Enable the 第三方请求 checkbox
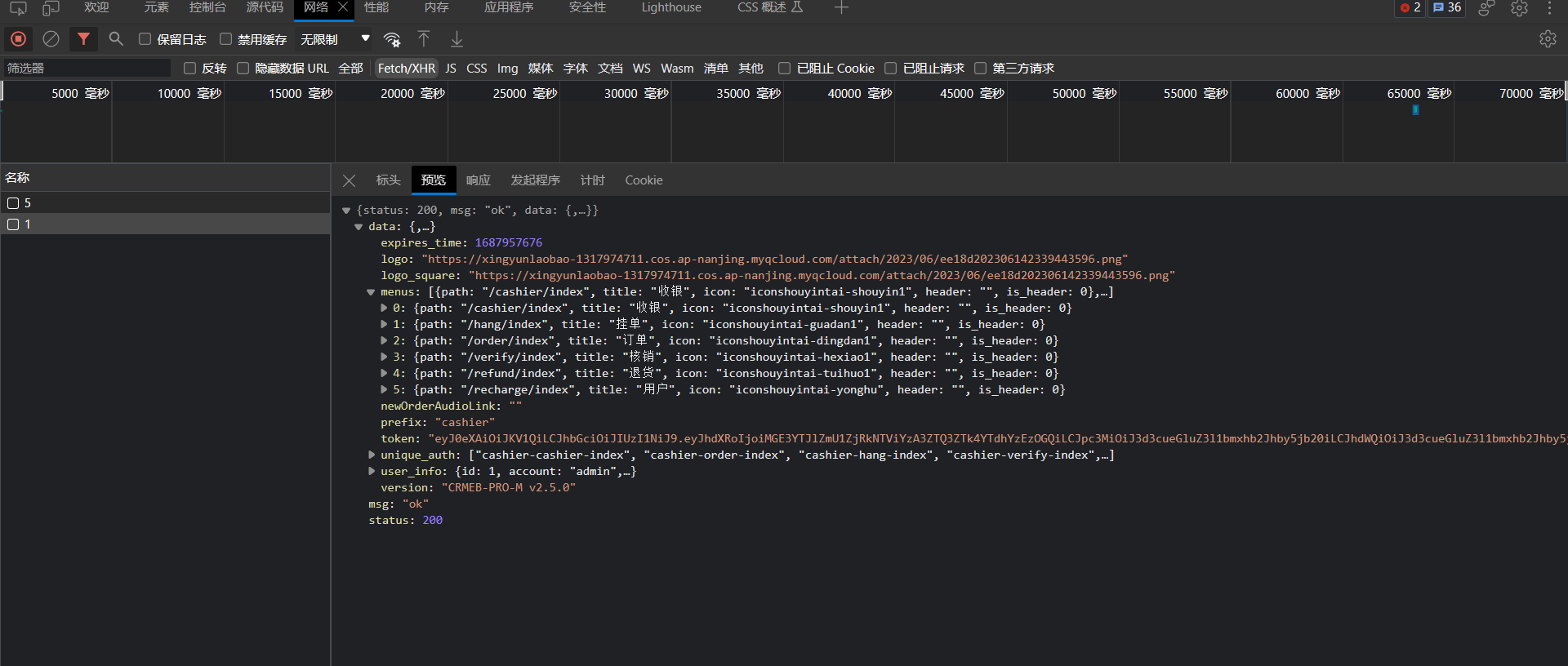The width and height of the screenshot is (1568, 666). click(x=980, y=68)
